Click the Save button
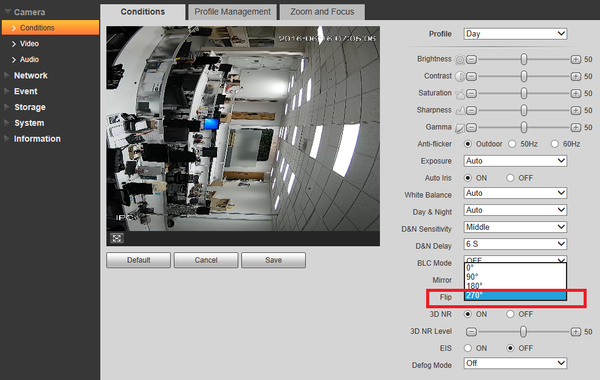Image resolution: width=600 pixels, height=380 pixels. (273, 260)
